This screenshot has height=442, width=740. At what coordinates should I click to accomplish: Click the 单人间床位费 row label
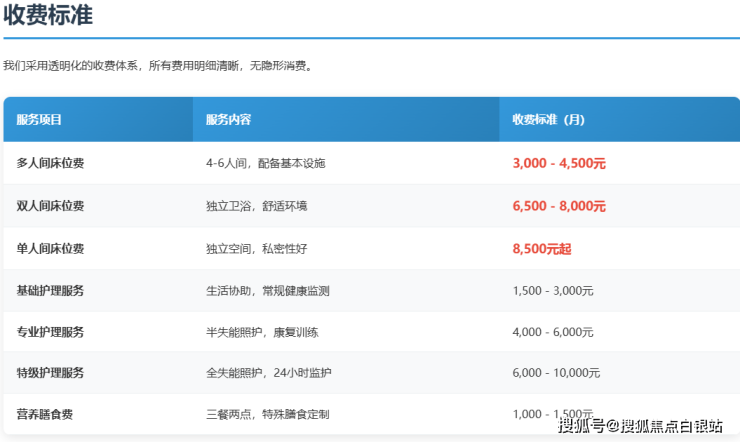coord(50,249)
